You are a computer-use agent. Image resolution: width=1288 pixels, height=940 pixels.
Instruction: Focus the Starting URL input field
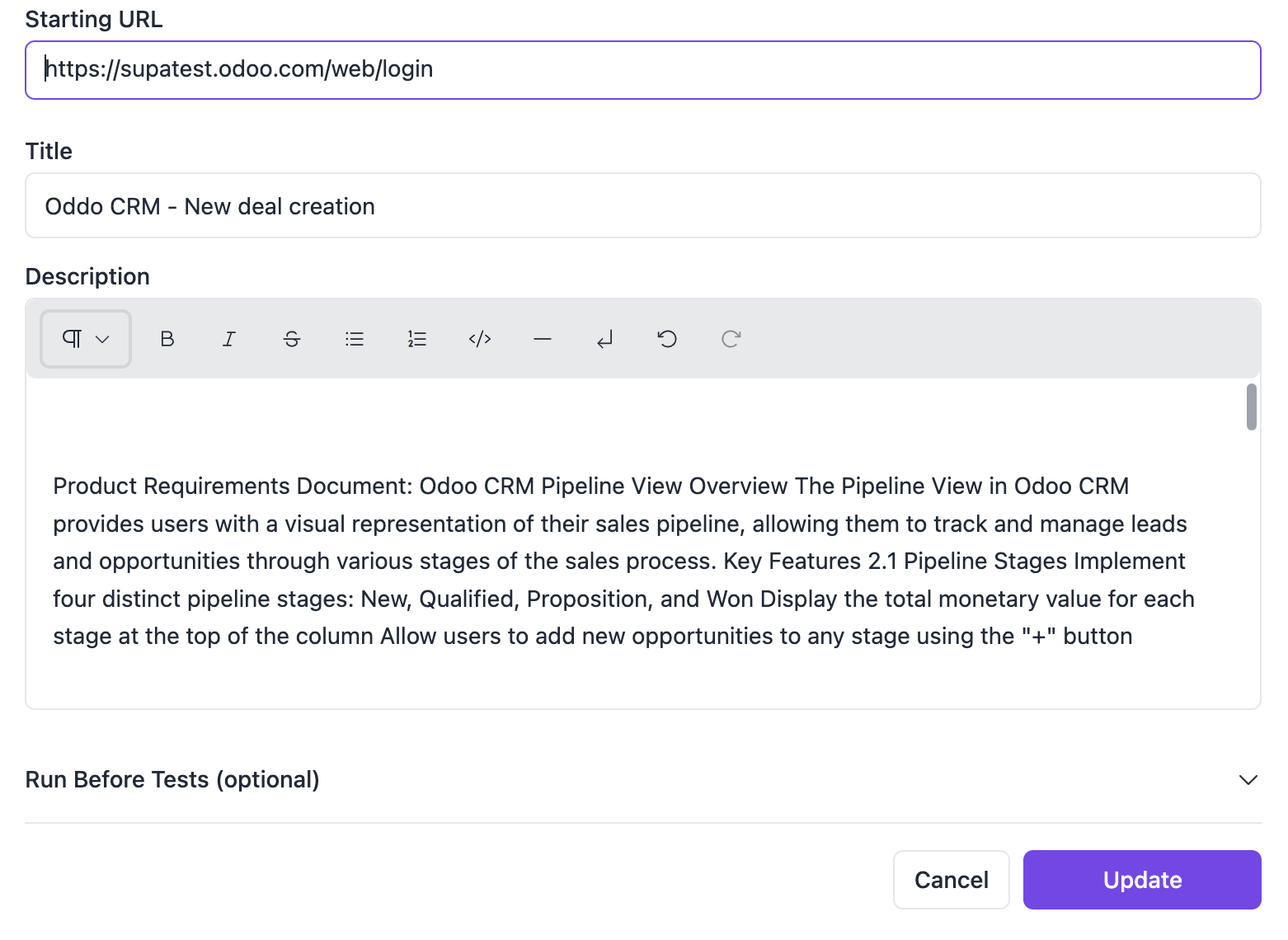[642, 70]
